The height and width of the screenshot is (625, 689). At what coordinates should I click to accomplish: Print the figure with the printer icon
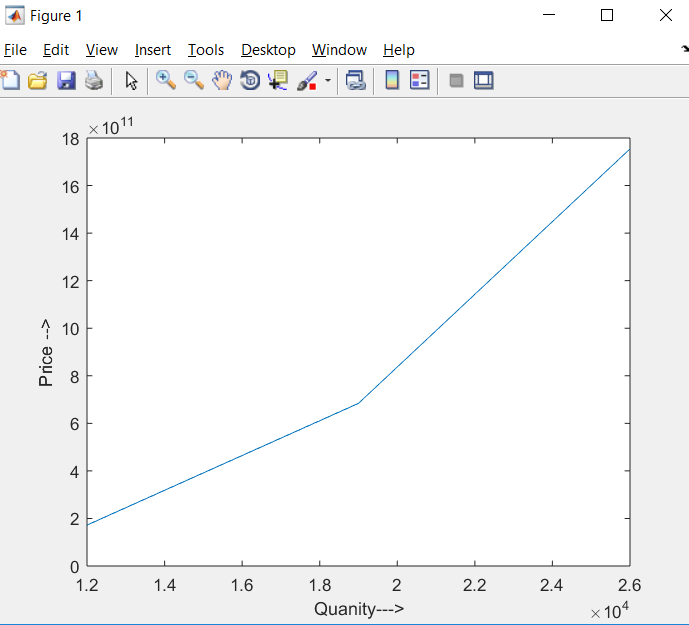[x=93, y=81]
